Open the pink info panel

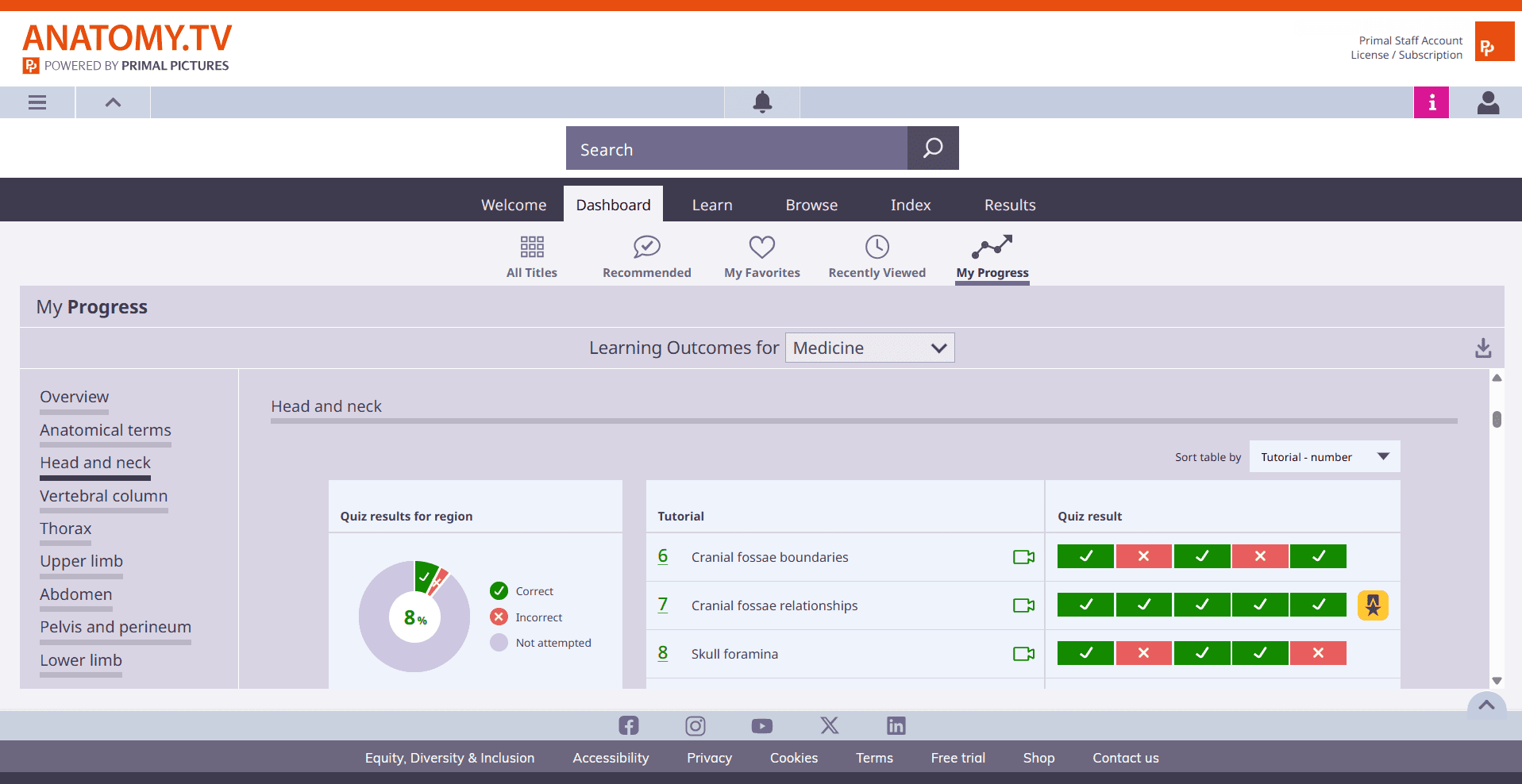pyautogui.click(x=1431, y=102)
